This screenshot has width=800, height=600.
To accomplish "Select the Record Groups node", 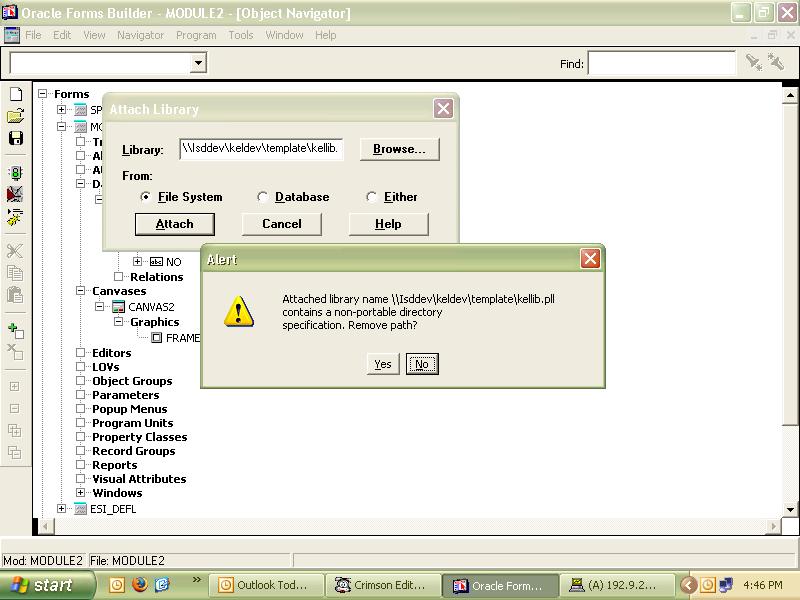I will [x=134, y=451].
